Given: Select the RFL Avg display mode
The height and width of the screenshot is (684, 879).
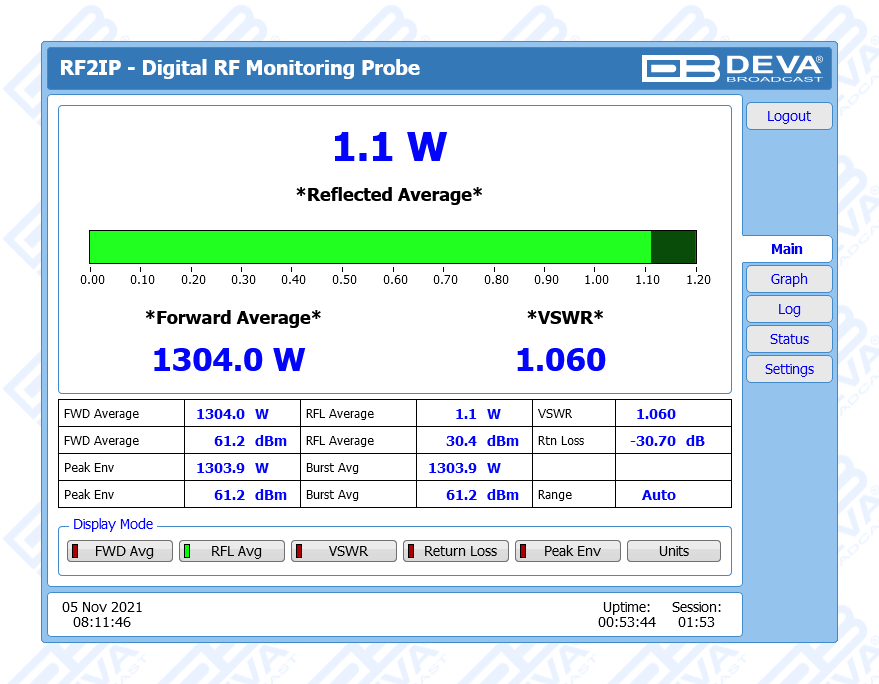Looking at the screenshot, I should 225,551.
